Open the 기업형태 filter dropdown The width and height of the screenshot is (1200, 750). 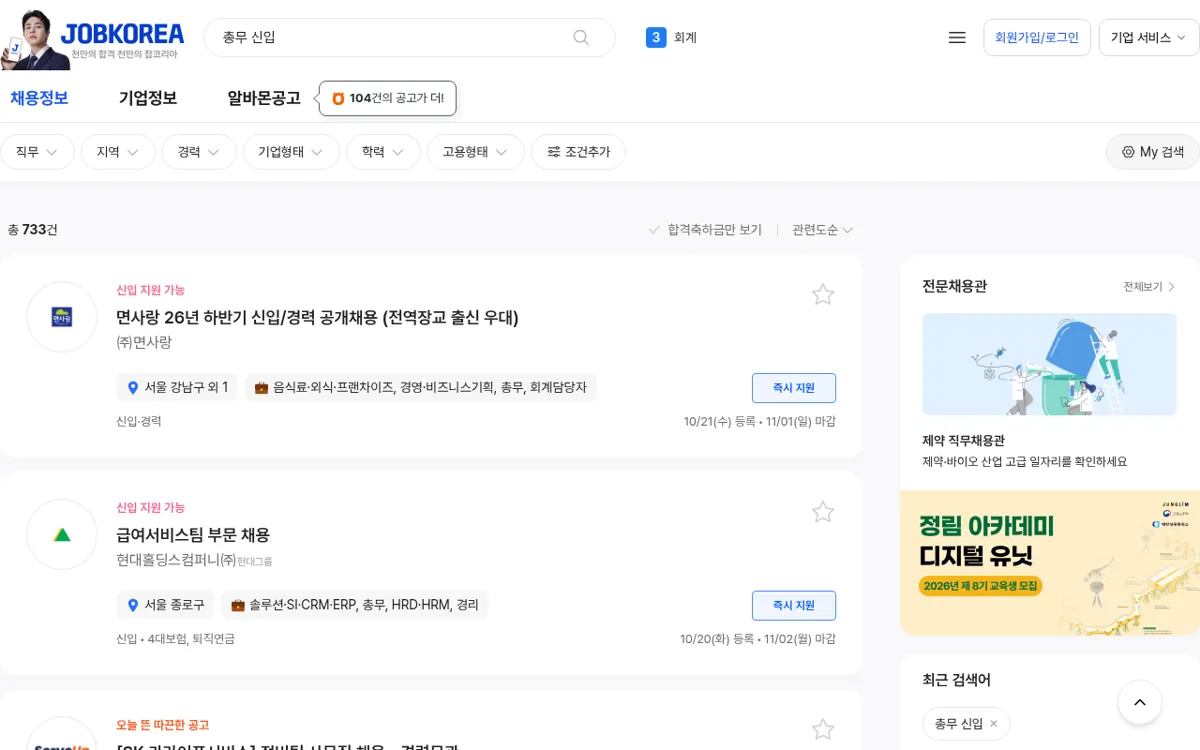tap(291, 152)
